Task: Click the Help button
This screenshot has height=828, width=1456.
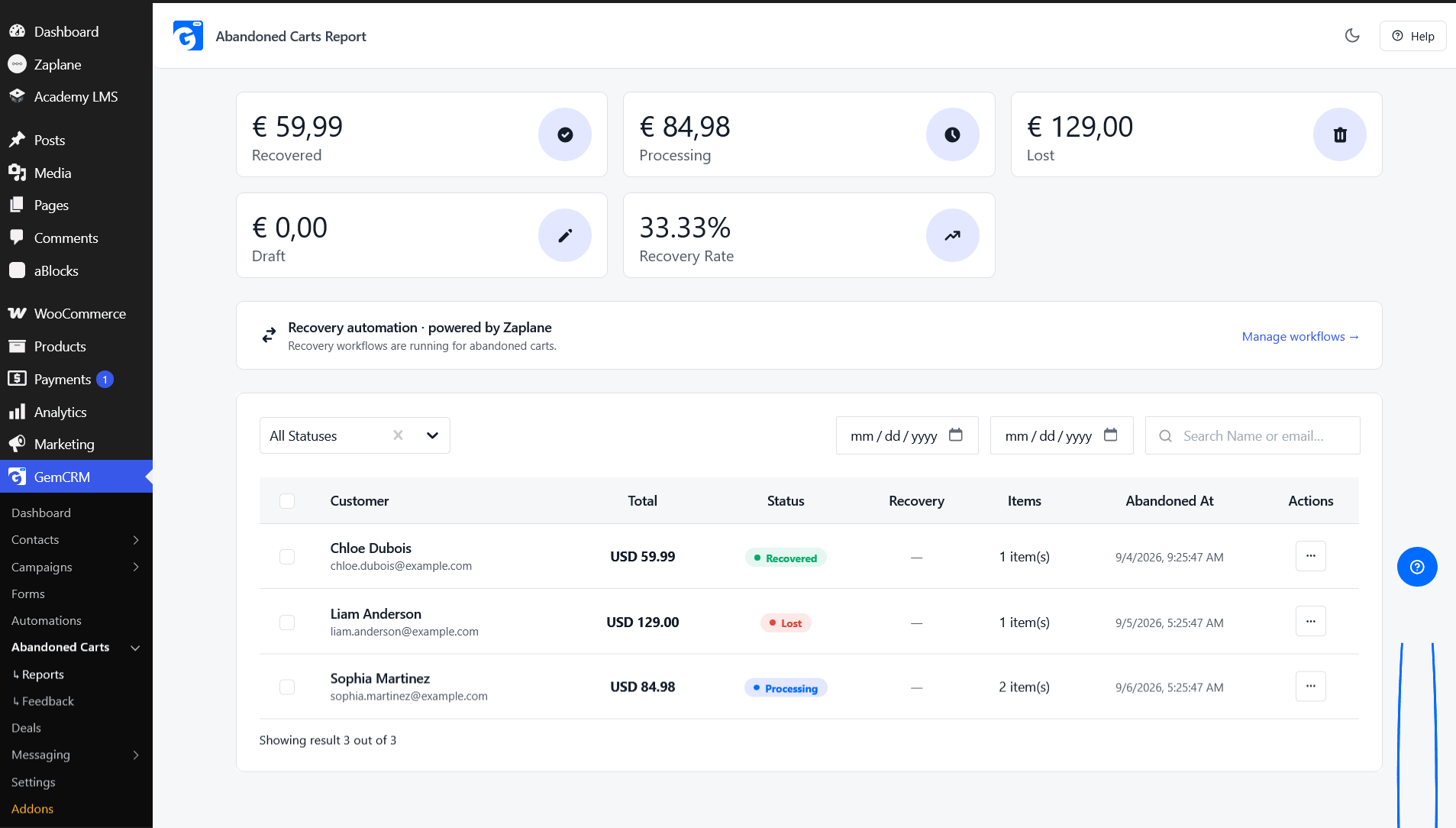Action: tap(1412, 36)
